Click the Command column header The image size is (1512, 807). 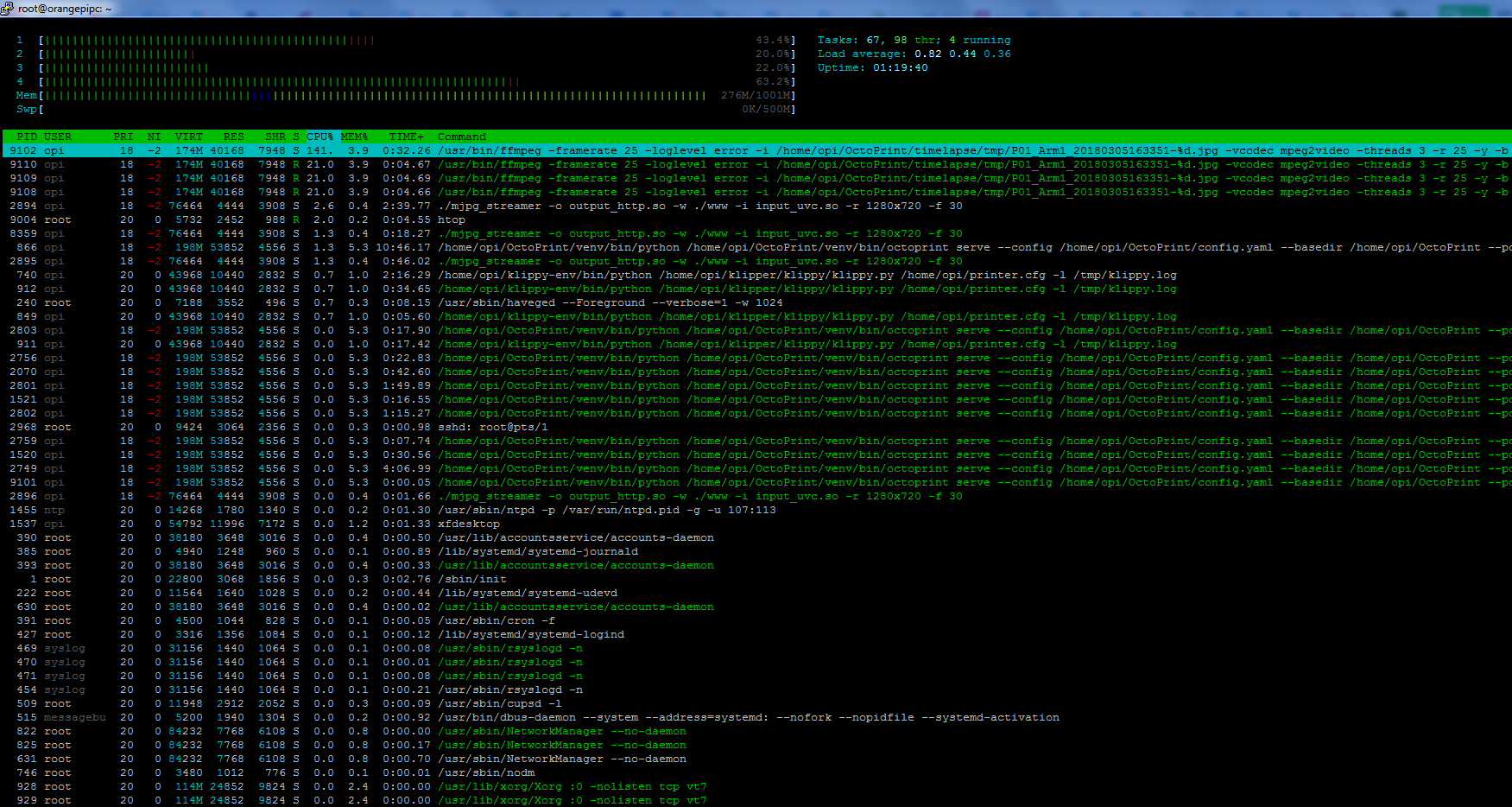coord(461,137)
